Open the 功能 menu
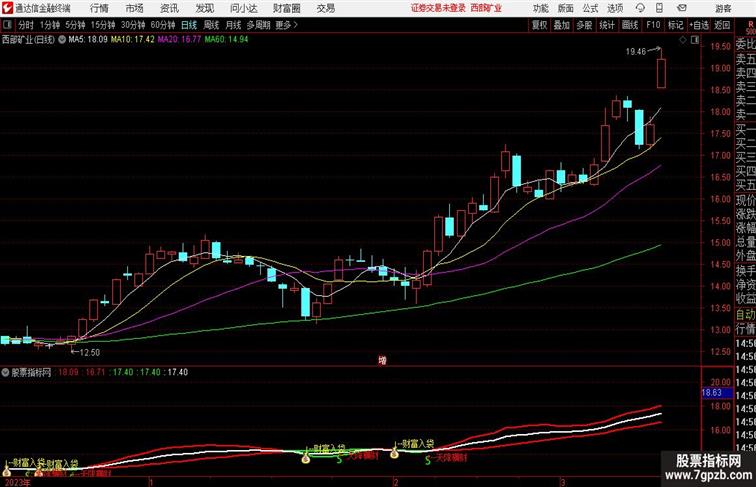756x487 pixels. tap(541, 8)
